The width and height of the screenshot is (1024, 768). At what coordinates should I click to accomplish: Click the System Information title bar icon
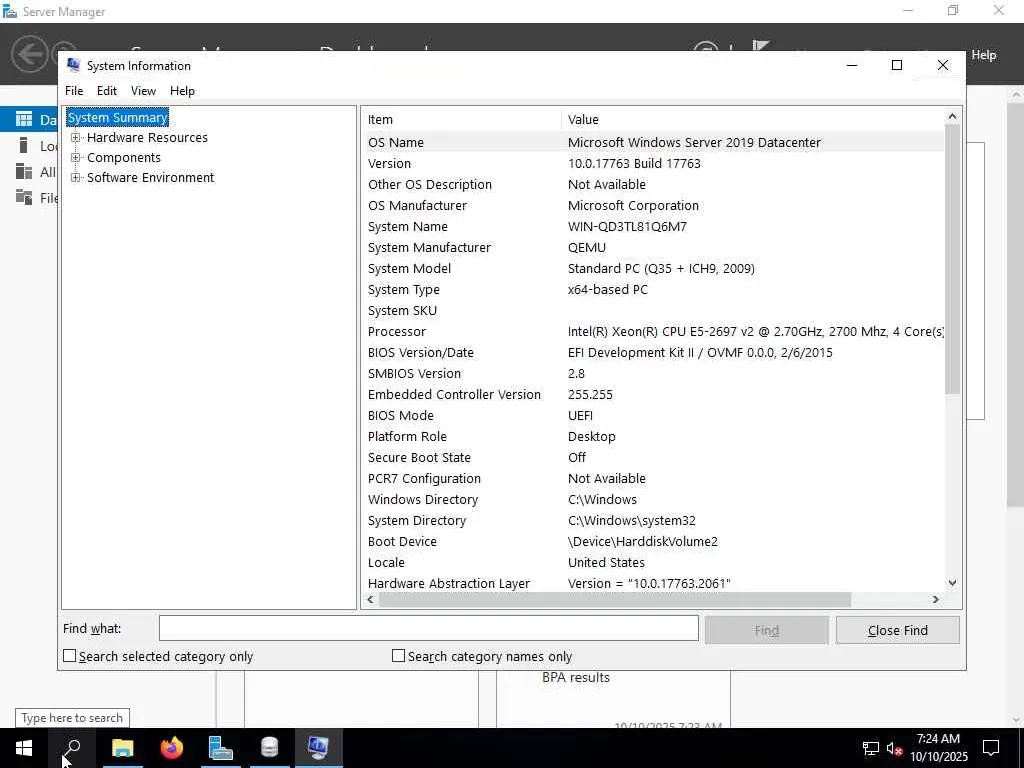pyautogui.click(x=73, y=65)
